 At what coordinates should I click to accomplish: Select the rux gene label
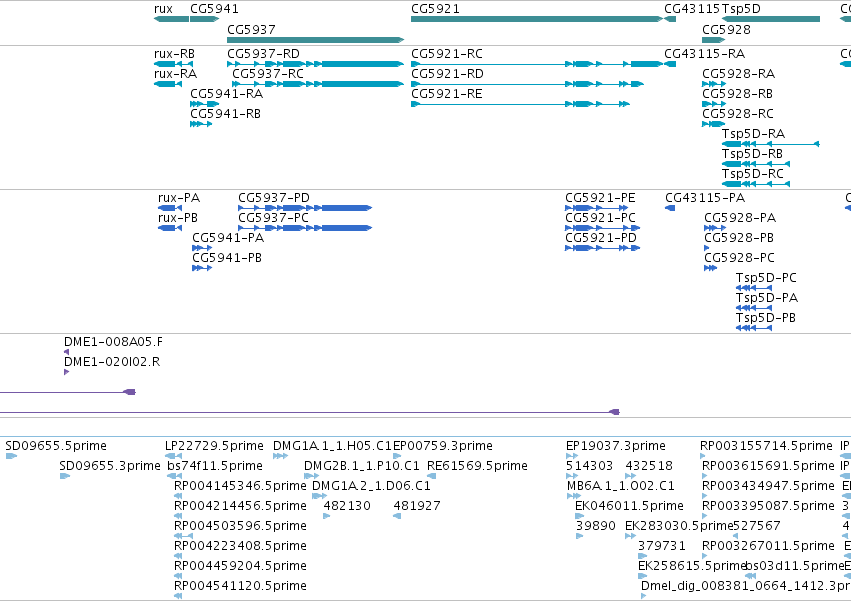click(163, 9)
